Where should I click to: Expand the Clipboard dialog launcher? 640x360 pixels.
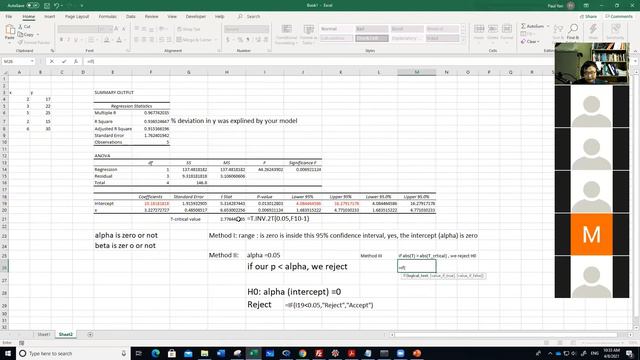[52, 51]
